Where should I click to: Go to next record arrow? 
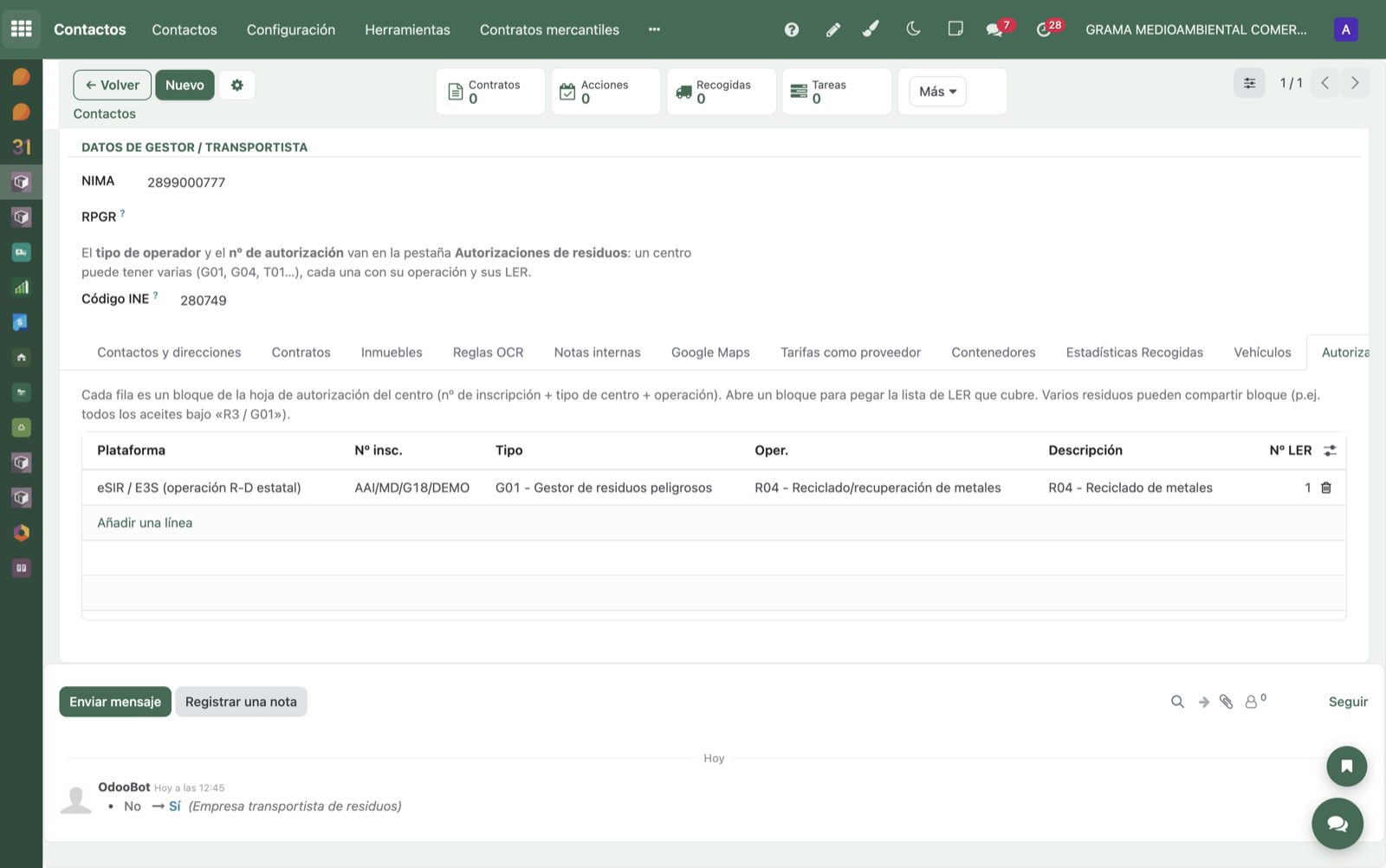1355,83
